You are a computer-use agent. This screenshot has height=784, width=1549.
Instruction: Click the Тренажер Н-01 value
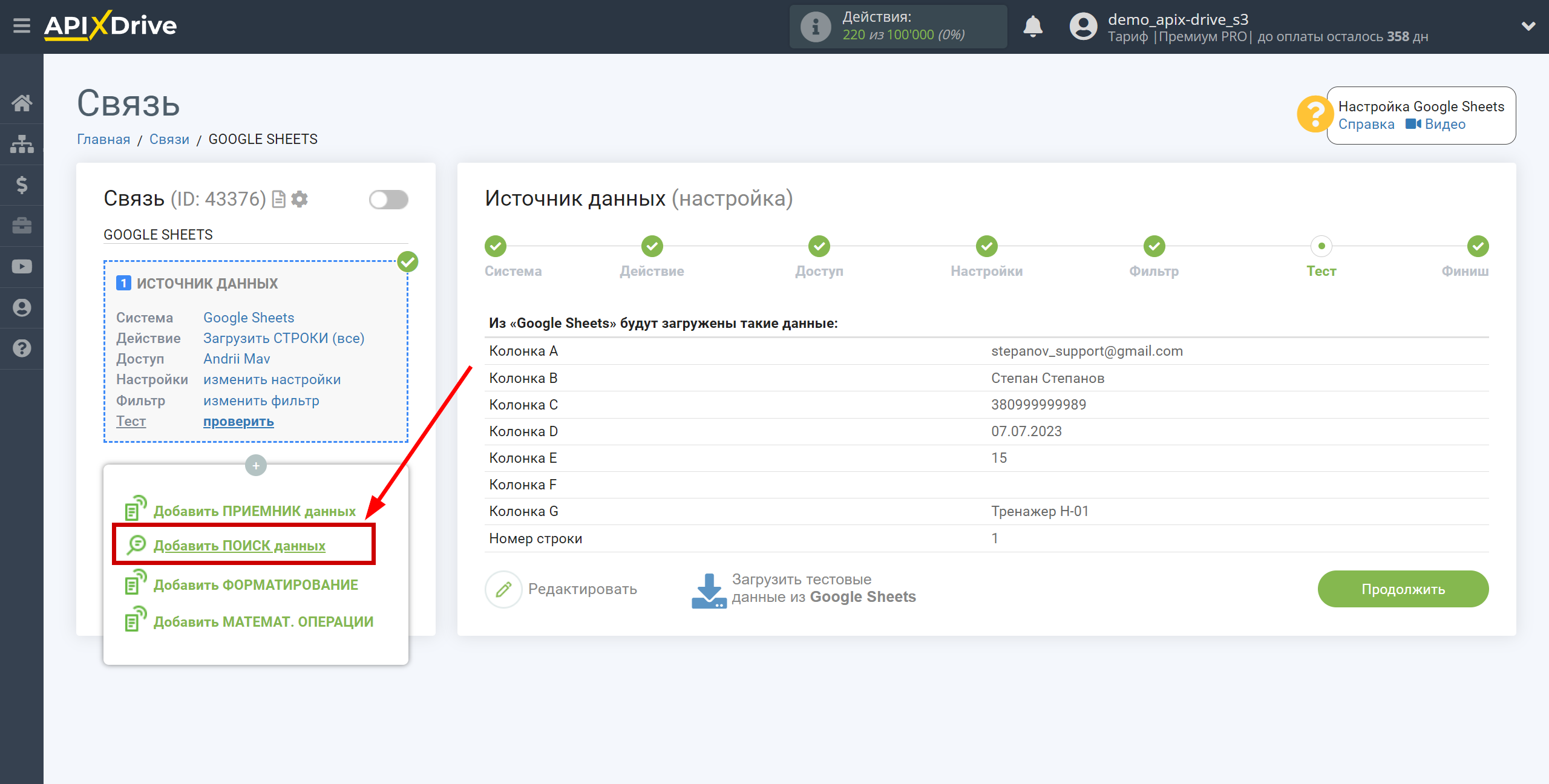point(1040,511)
